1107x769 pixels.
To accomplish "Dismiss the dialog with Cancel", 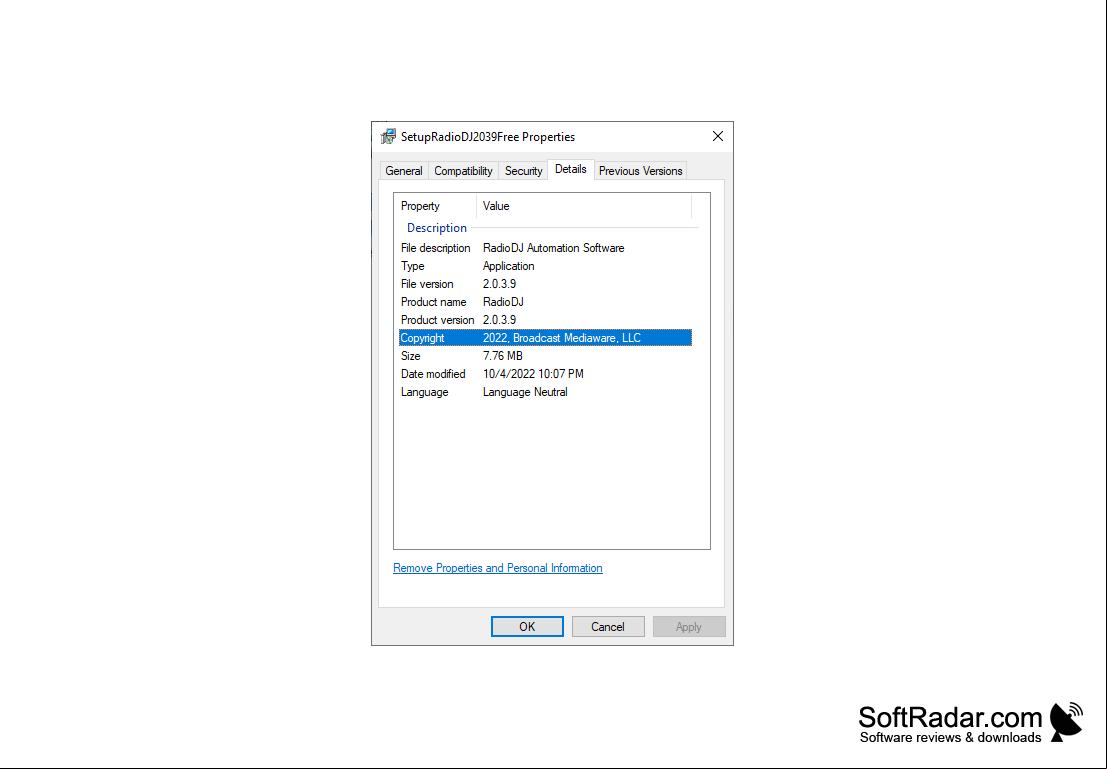I will click(608, 626).
